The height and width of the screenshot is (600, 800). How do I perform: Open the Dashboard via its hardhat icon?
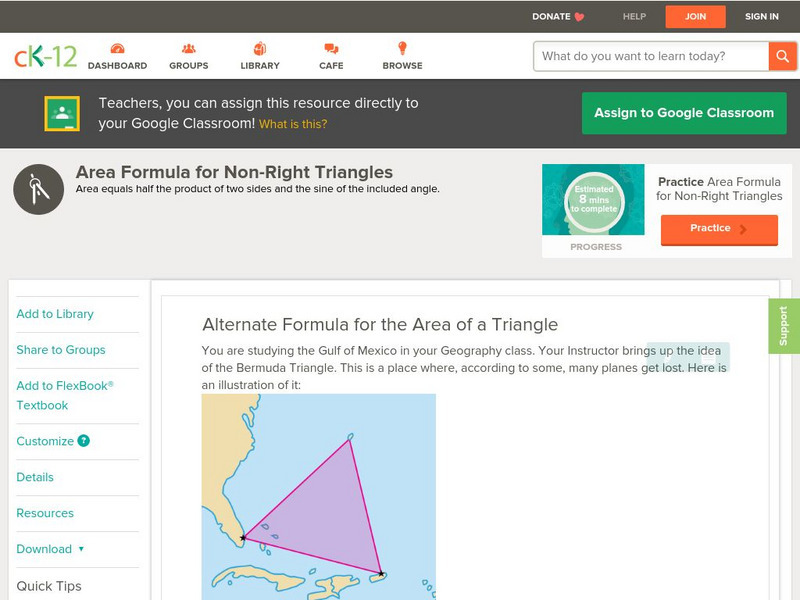pyautogui.click(x=120, y=47)
